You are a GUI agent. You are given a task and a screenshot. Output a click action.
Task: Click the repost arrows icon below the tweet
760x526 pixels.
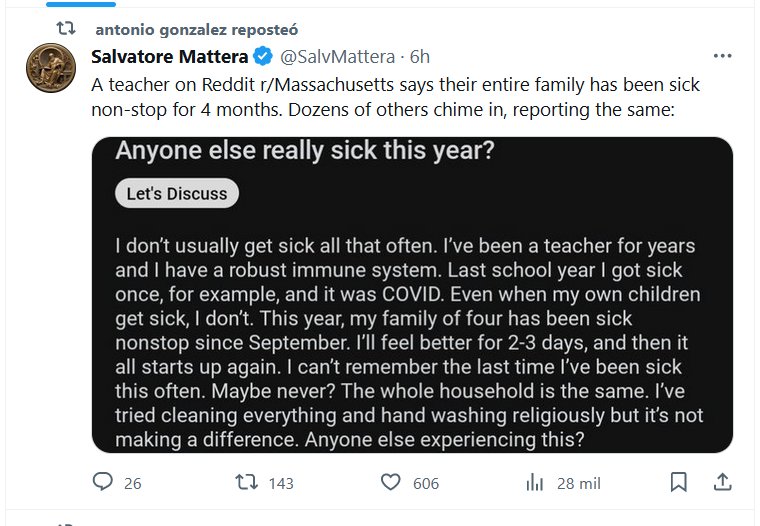coord(246,482)
